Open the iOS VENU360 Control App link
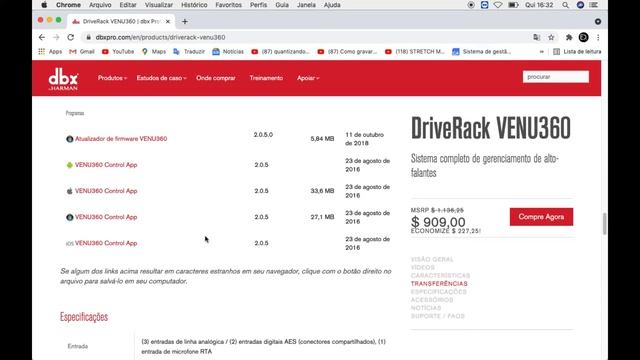This screenshot has height=360, width=640. point(106,243)
